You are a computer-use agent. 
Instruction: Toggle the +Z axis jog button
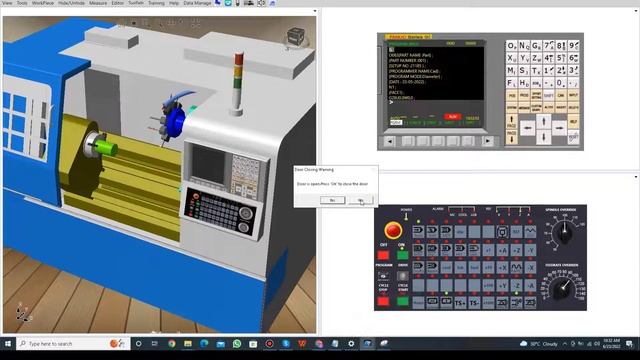(516, 250)
